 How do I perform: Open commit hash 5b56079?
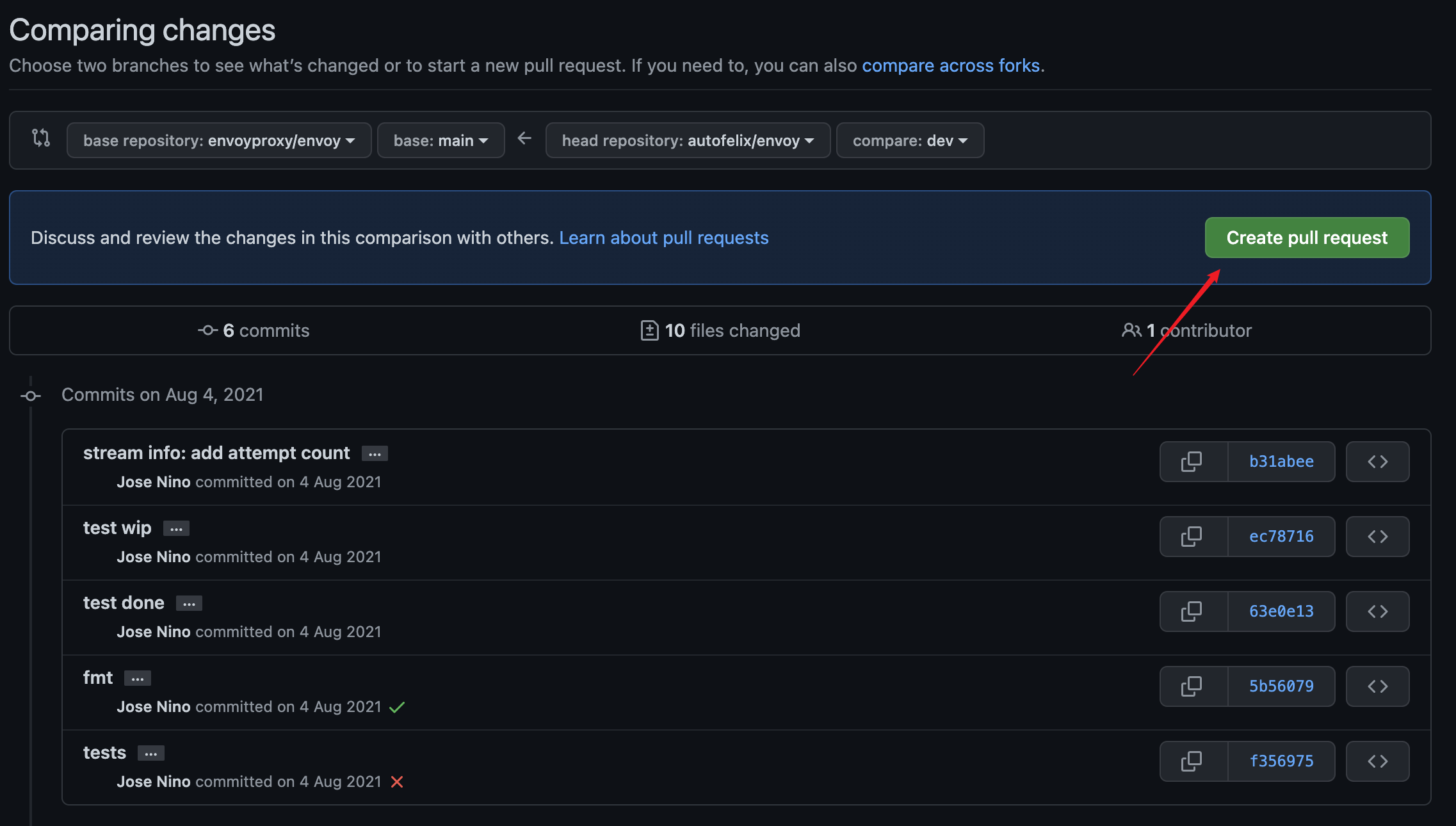pos(1281,686)
